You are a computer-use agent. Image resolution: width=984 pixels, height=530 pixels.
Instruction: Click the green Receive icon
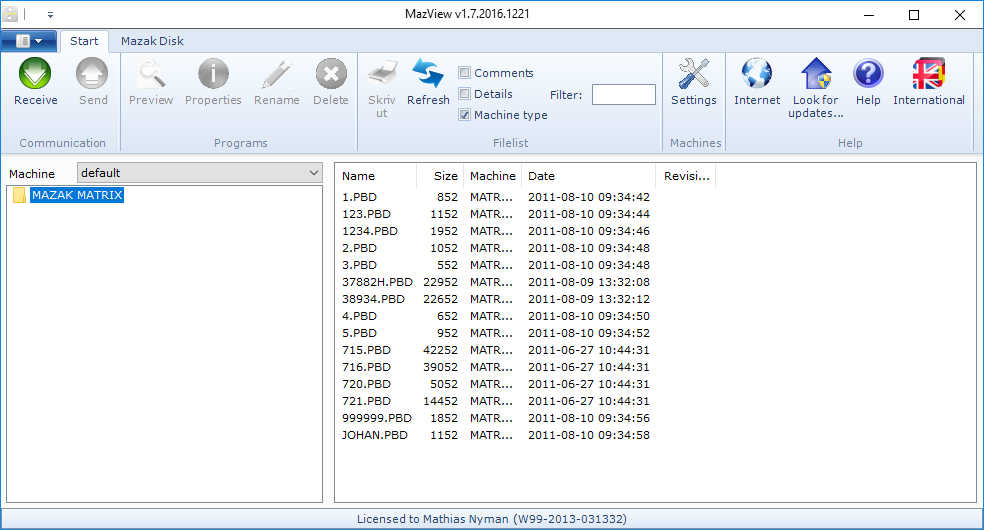point(35,73)
